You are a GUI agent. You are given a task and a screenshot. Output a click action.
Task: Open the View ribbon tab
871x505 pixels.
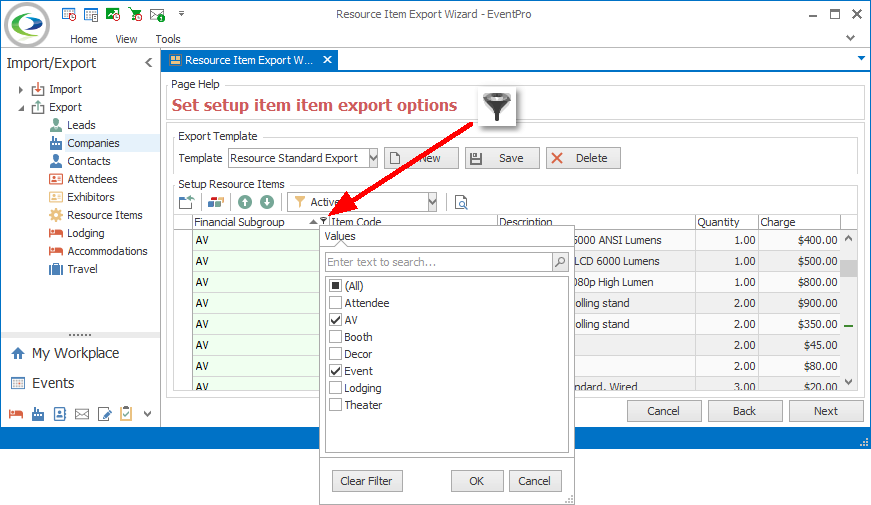click(x=126, y=39)
